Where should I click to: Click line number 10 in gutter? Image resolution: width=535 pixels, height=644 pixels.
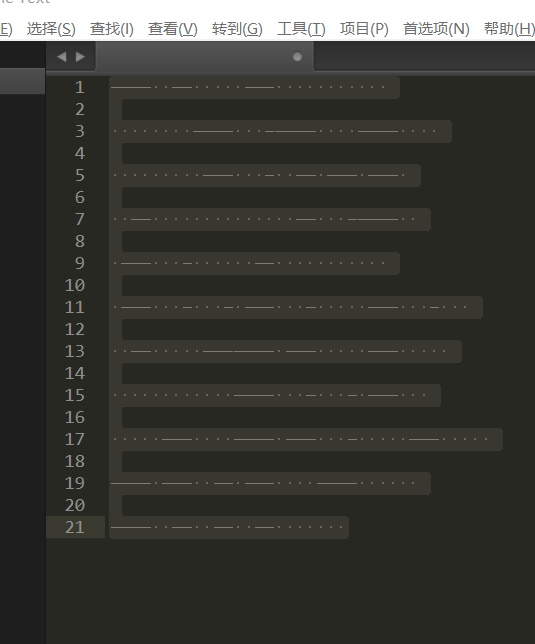point(75,285)
